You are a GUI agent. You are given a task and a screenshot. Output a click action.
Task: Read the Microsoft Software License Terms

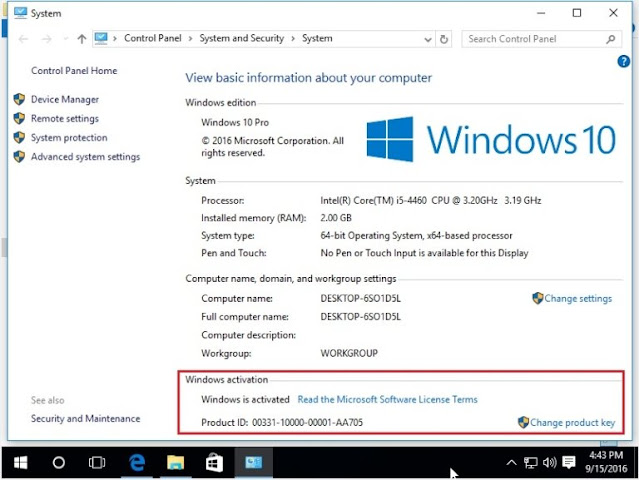point(387,399)
